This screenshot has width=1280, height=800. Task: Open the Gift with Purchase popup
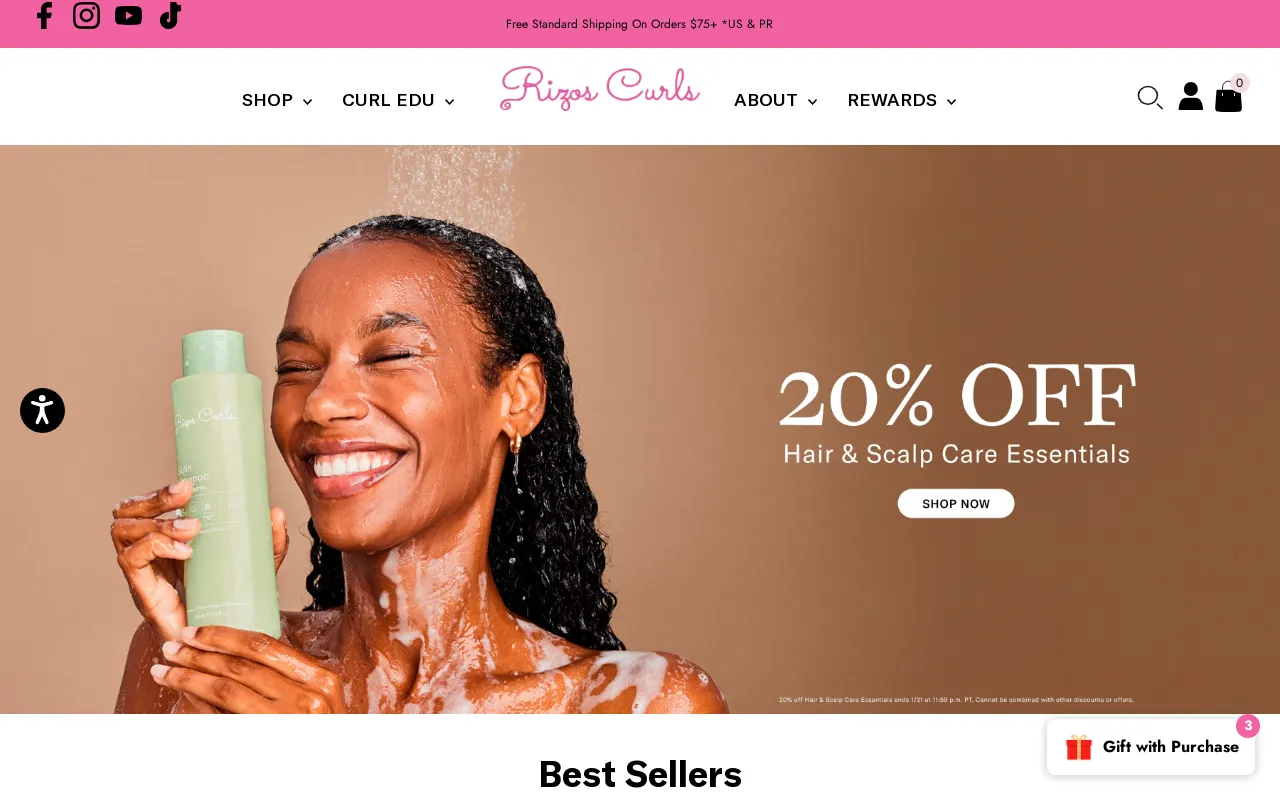(1151, 747)
